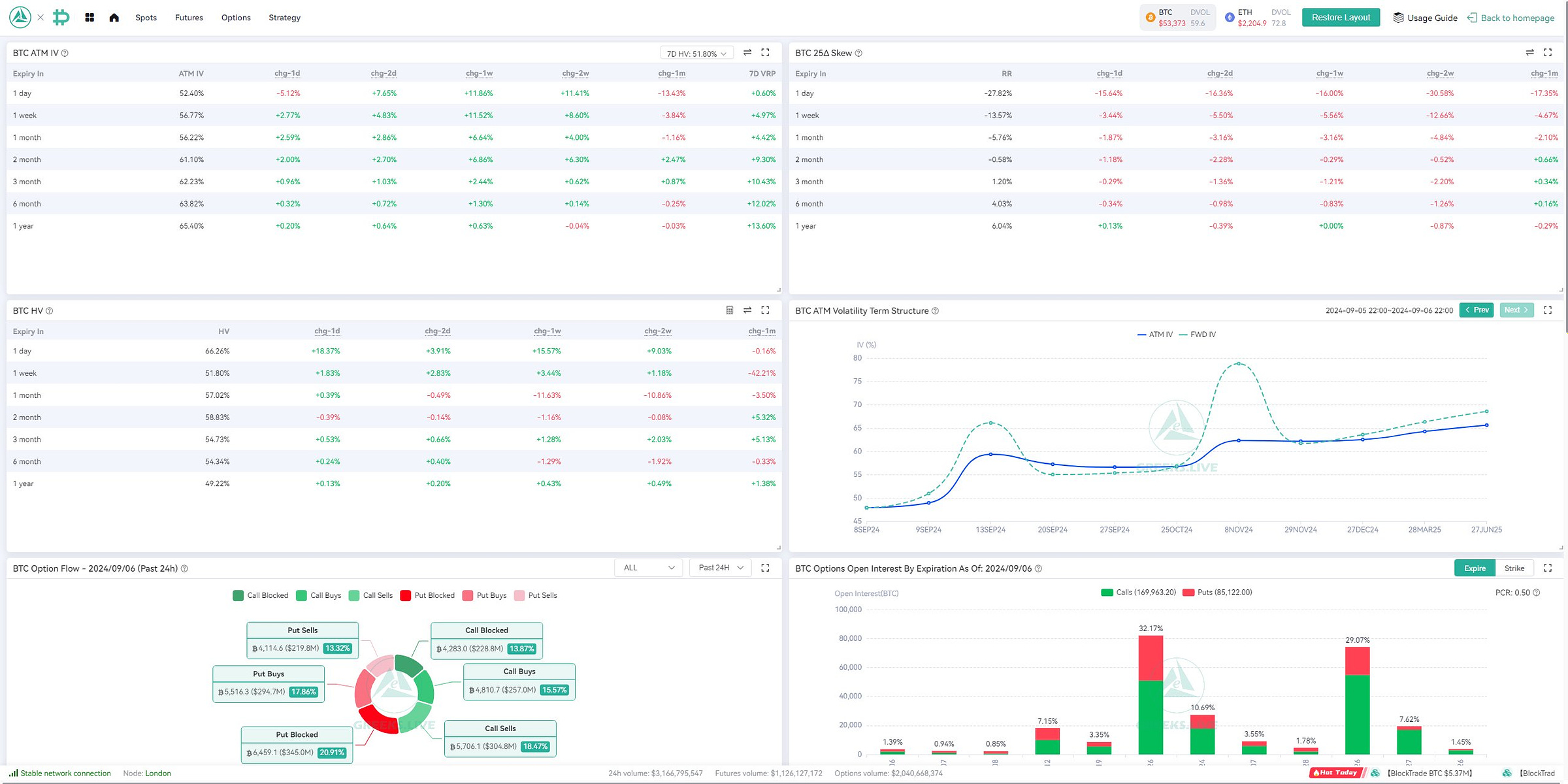Open the four-square apps grid icon

[x=90, y=18]
